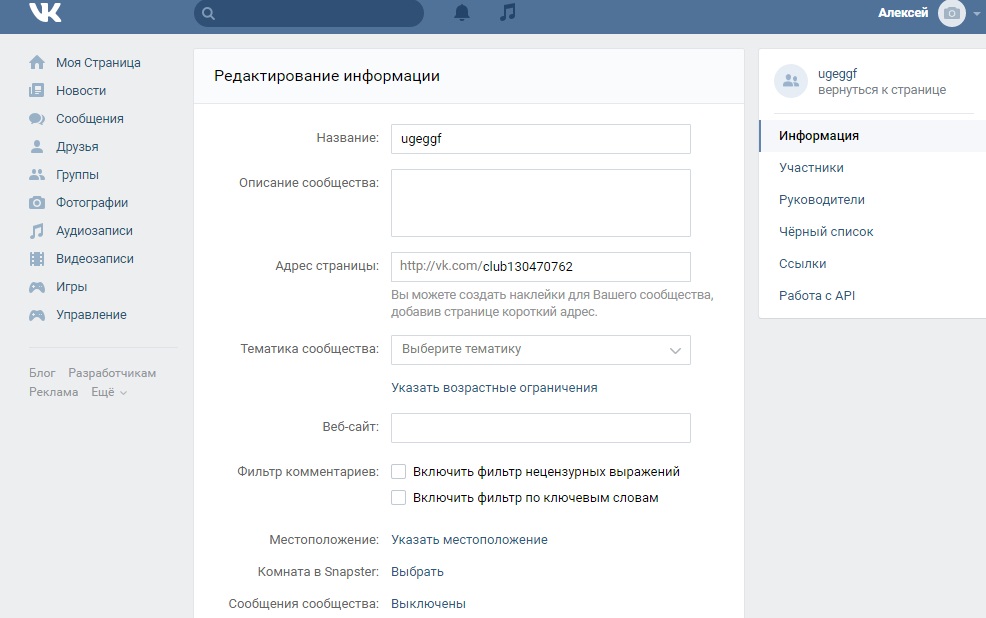Click the VK logo in header
Screen dimensions: 986x618
[44, 12]
